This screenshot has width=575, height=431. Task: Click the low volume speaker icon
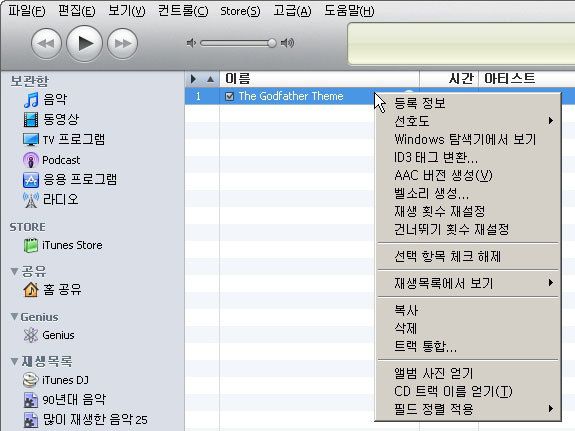point(191,43)
